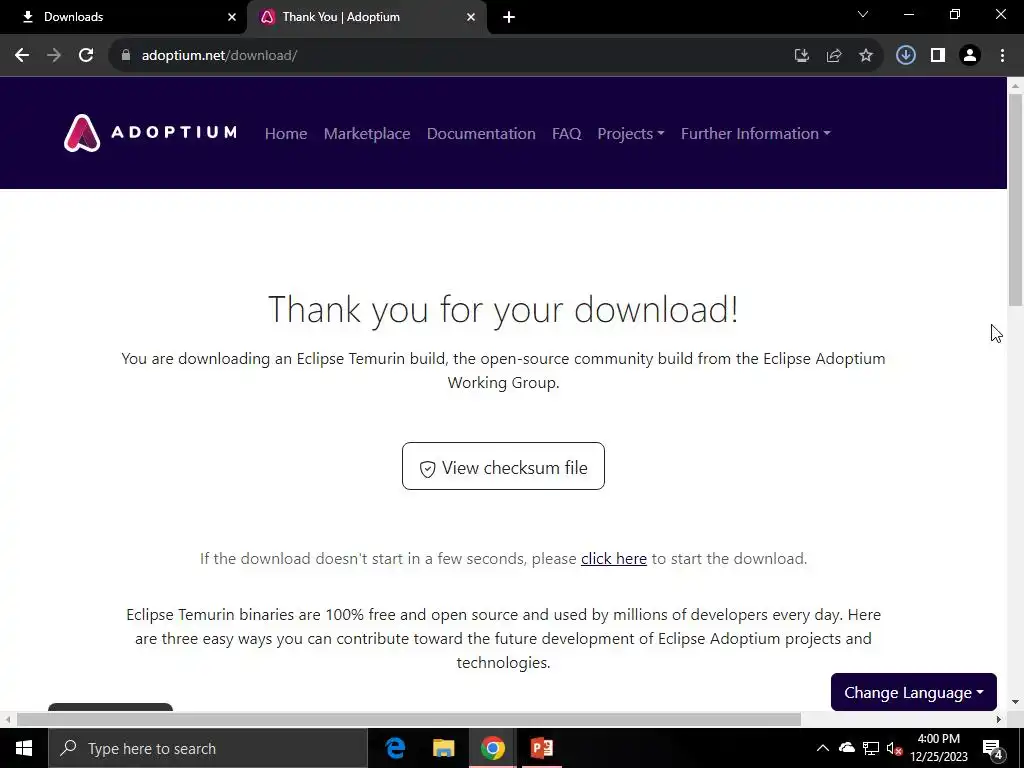Open the Chrome downloads bubble icon
1024x768 pixels.
[906, 56]
